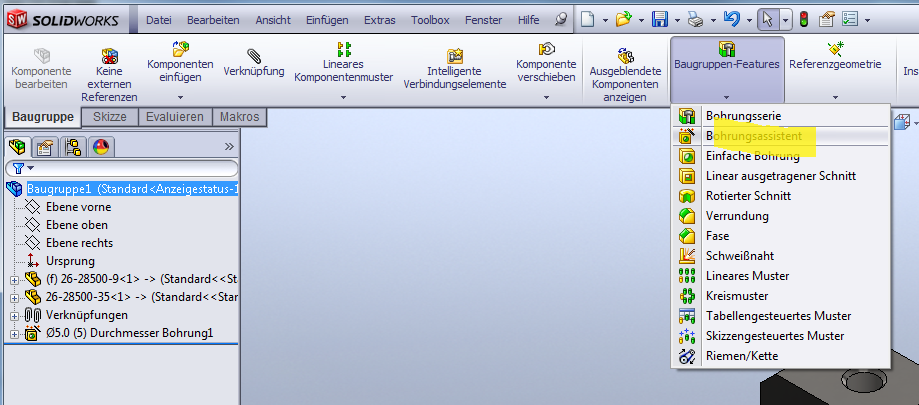Choose Lineares Muster menu entry
This screenshot has height=405, width=919.
pyautogui.click(x=781, y=275)
